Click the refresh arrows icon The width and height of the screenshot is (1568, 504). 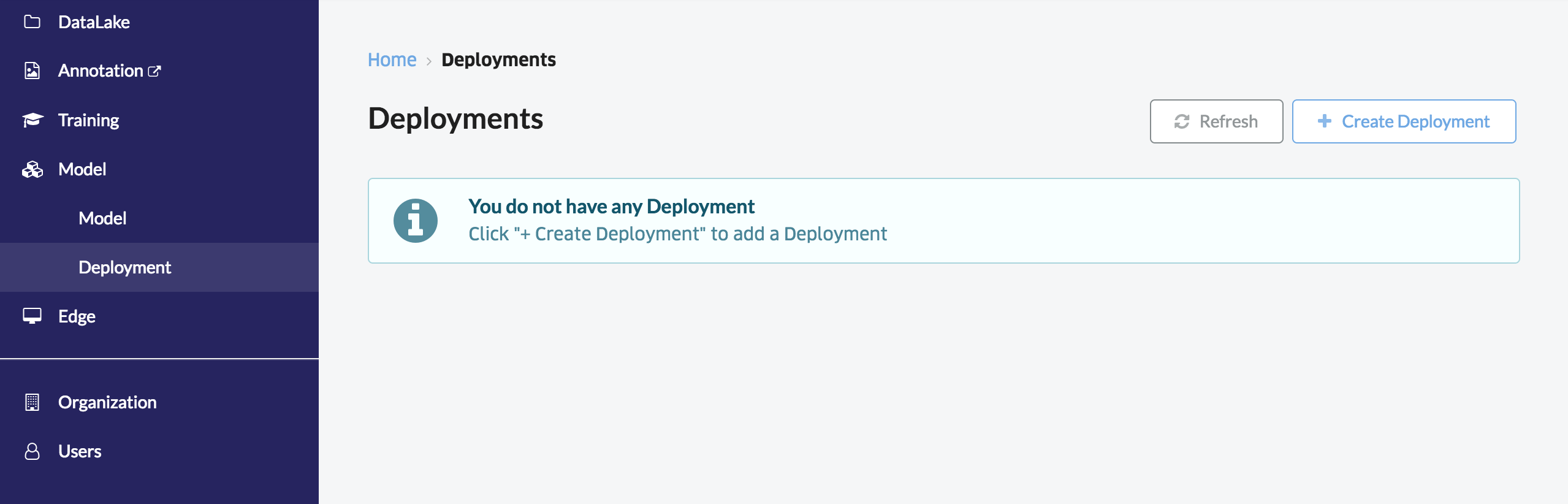pyautogui.click(x=1182, y=121)
